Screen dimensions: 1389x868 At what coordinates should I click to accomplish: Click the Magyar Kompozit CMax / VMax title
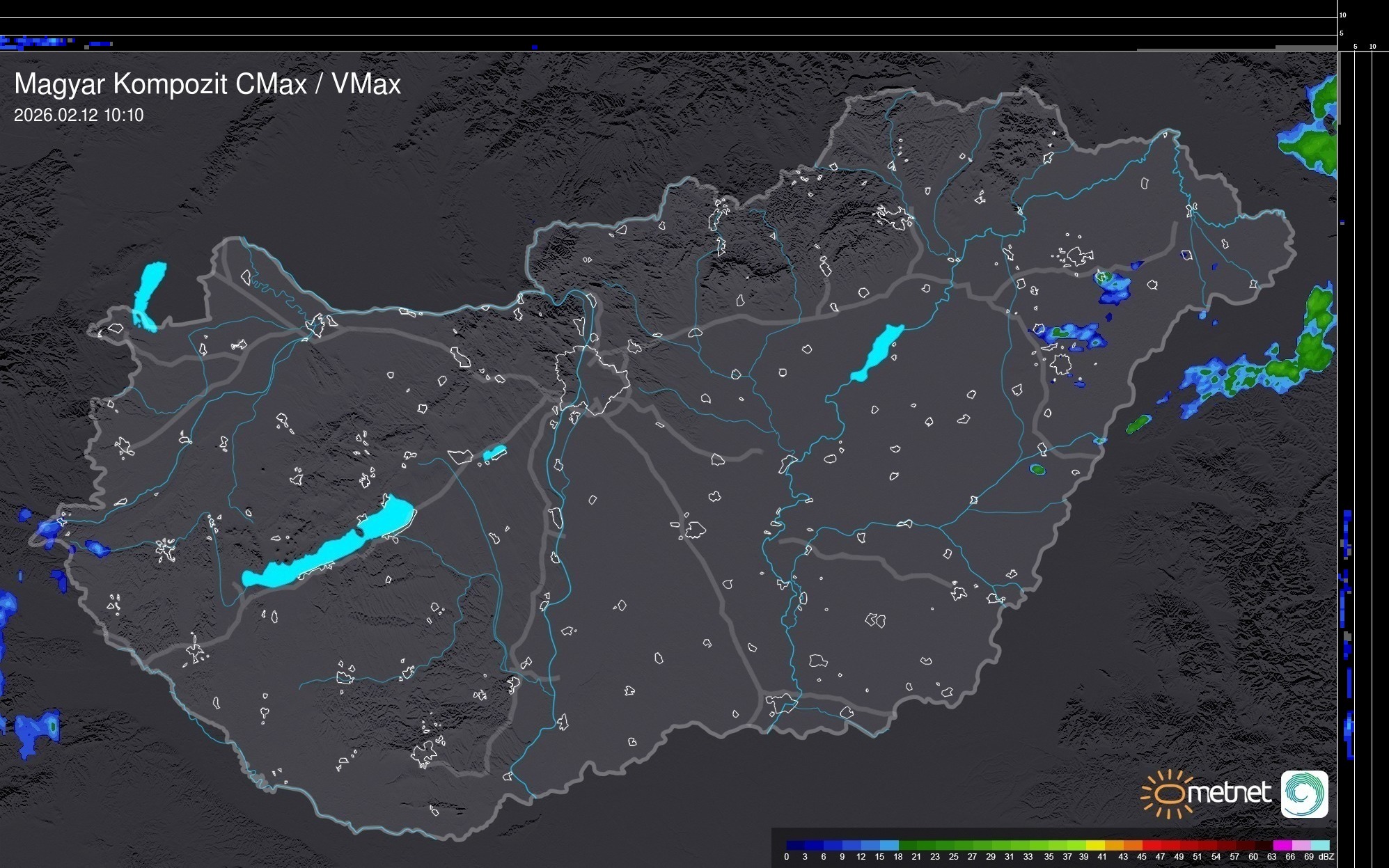click(207, 84)
